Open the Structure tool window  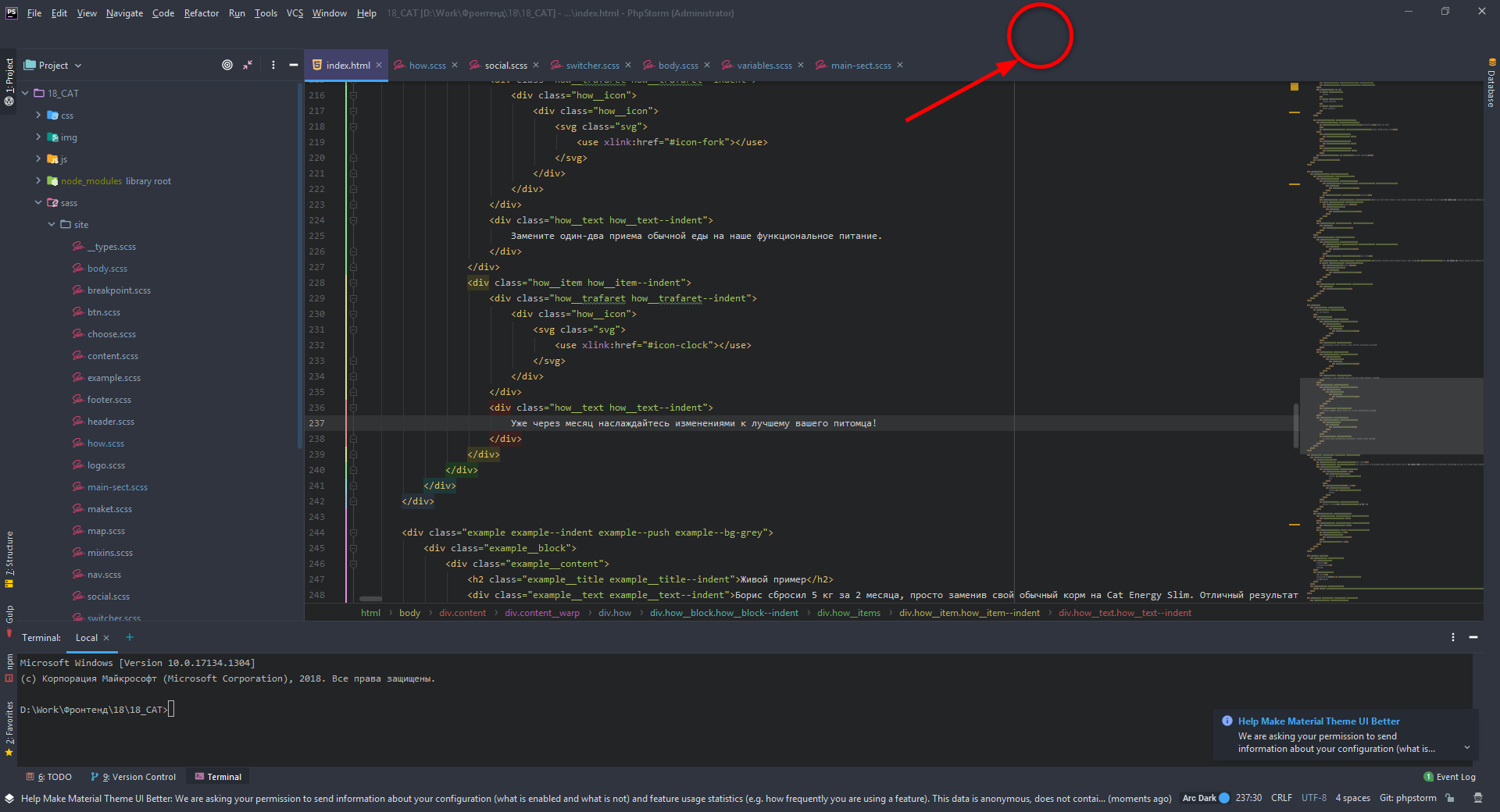pos(9,560)
